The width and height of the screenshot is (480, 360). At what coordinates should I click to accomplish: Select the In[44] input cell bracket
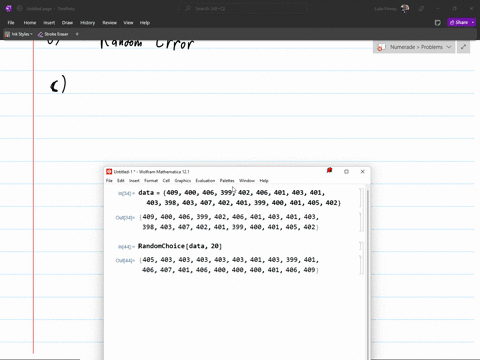(361, 246)
